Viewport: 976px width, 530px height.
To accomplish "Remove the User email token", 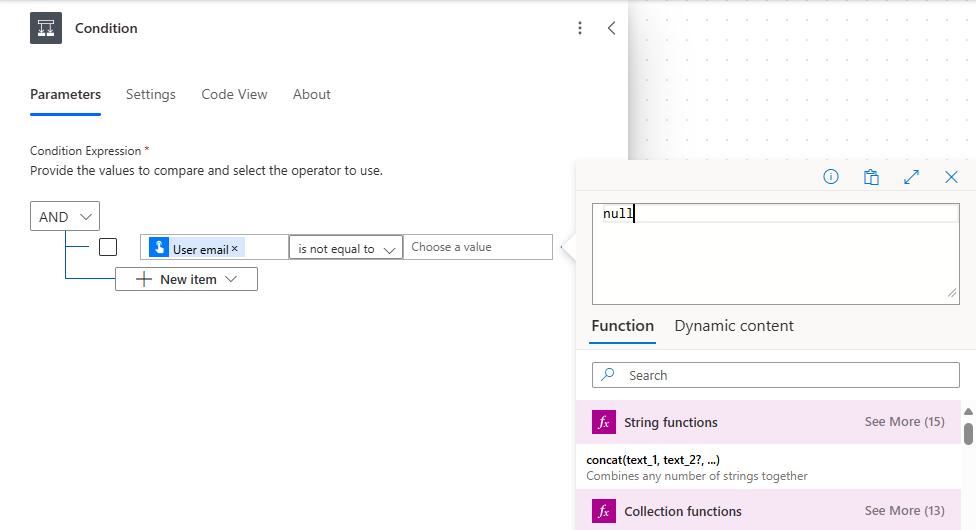I will pos(235,249).
